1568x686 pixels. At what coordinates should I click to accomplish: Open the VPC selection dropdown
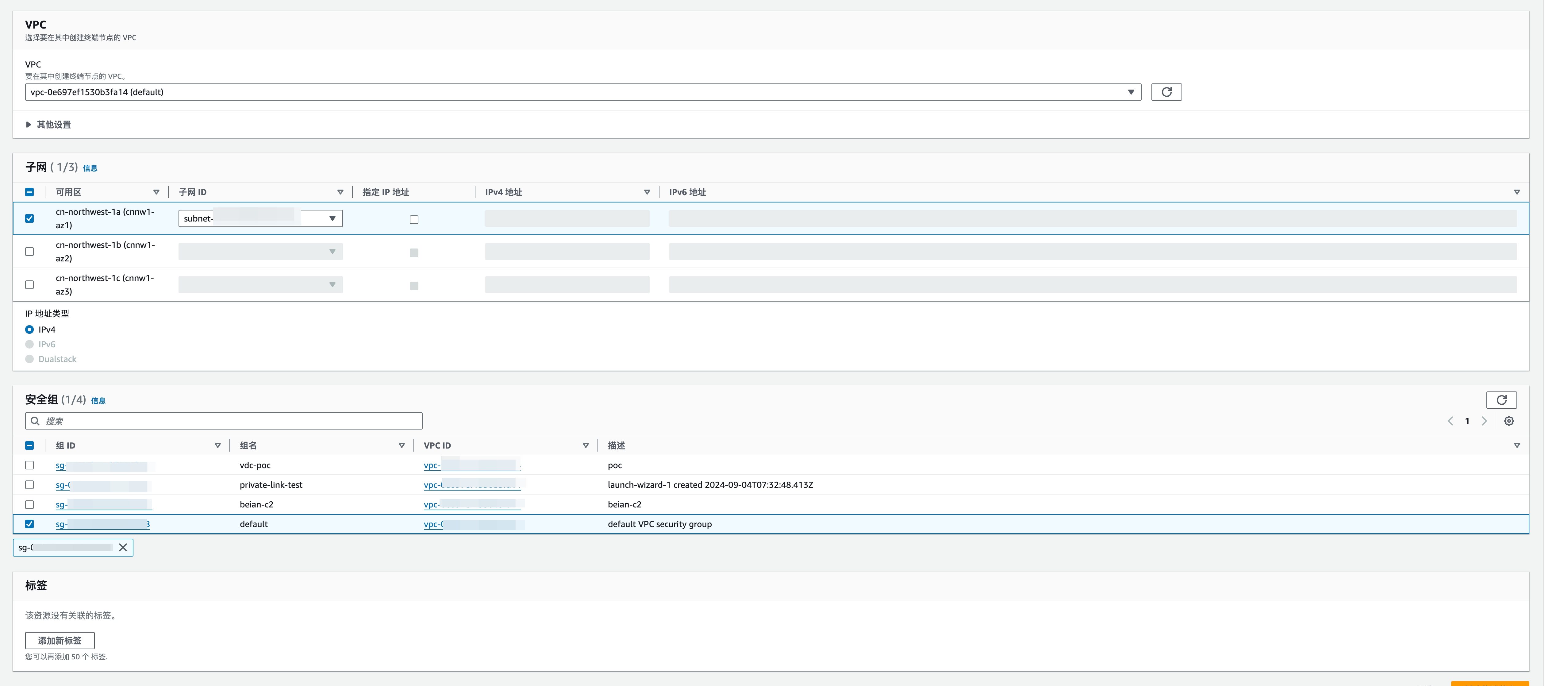(582, 92)
